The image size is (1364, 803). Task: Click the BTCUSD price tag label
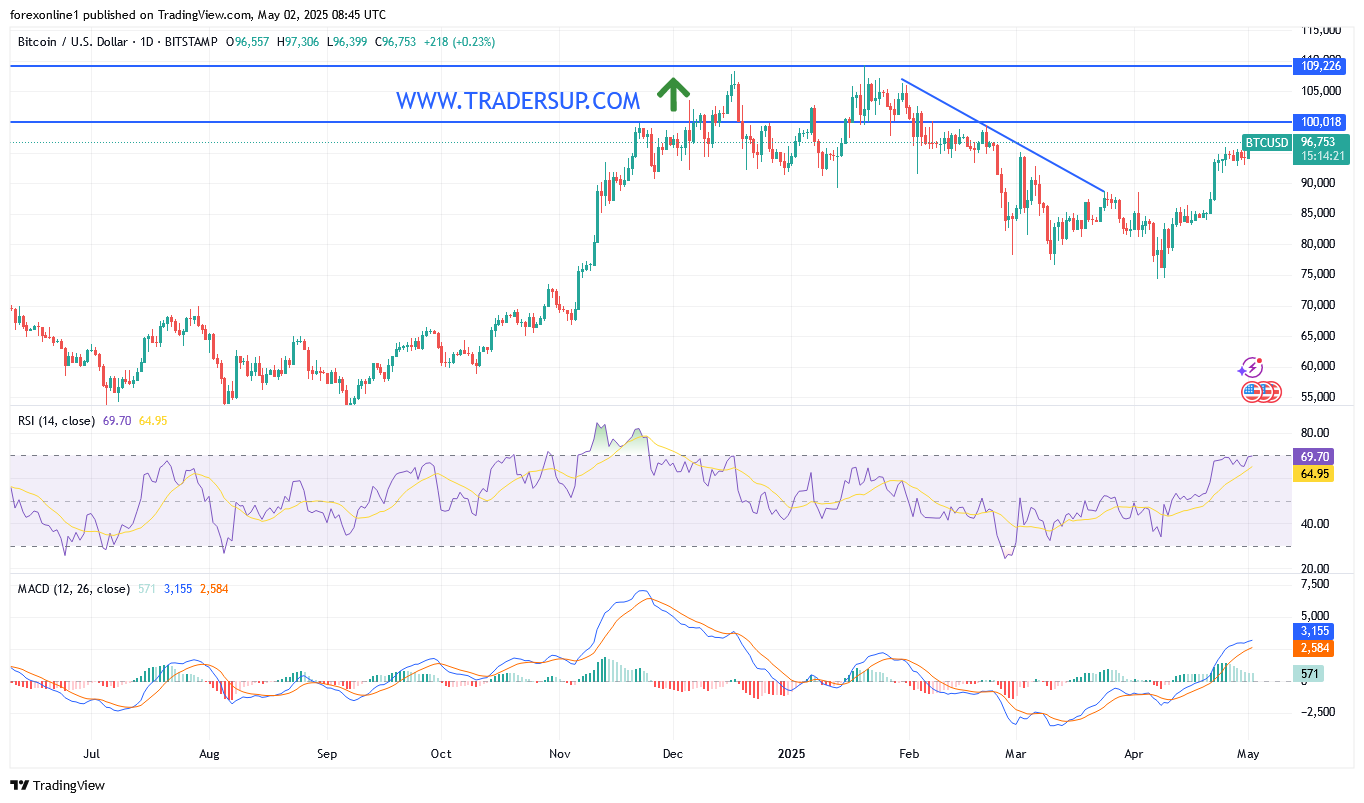tap(1266, 143)
